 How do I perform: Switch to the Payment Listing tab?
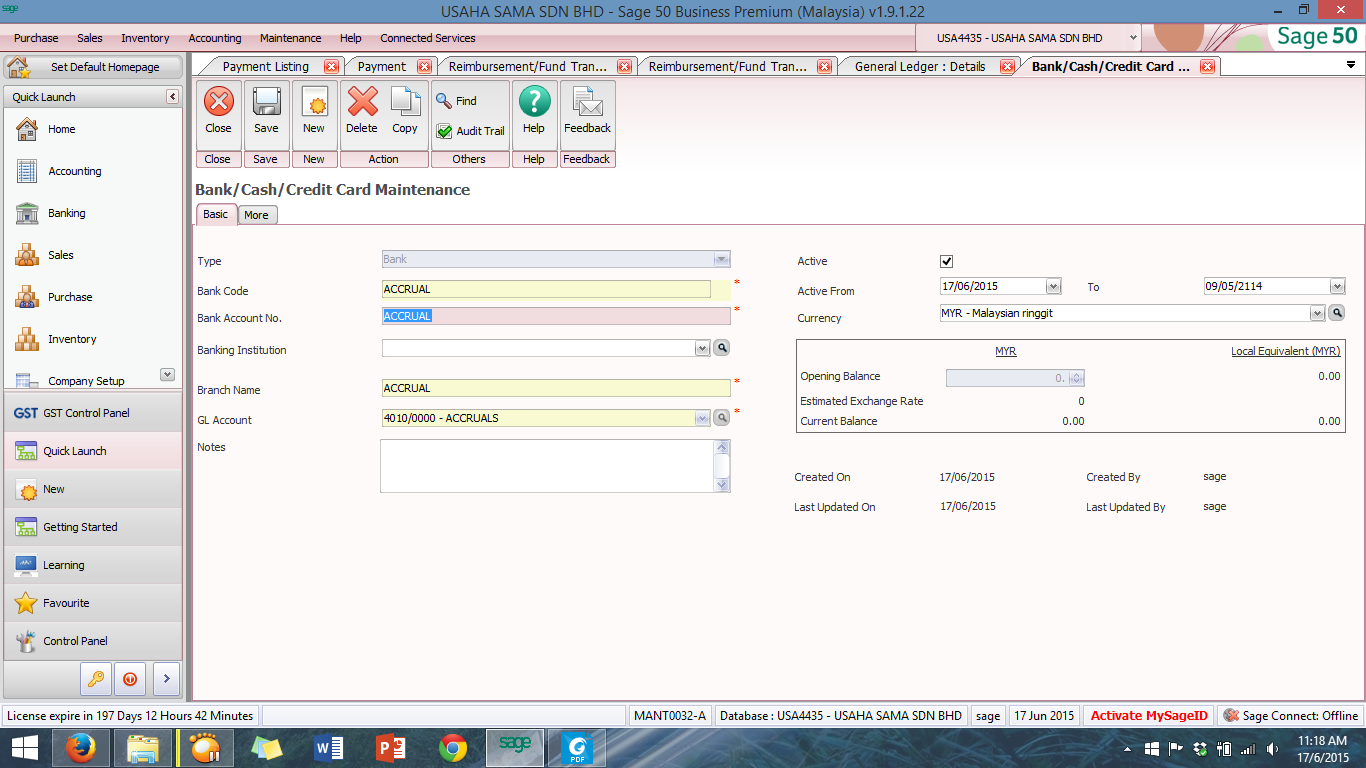pyautogui.click(x=266, y=67)
